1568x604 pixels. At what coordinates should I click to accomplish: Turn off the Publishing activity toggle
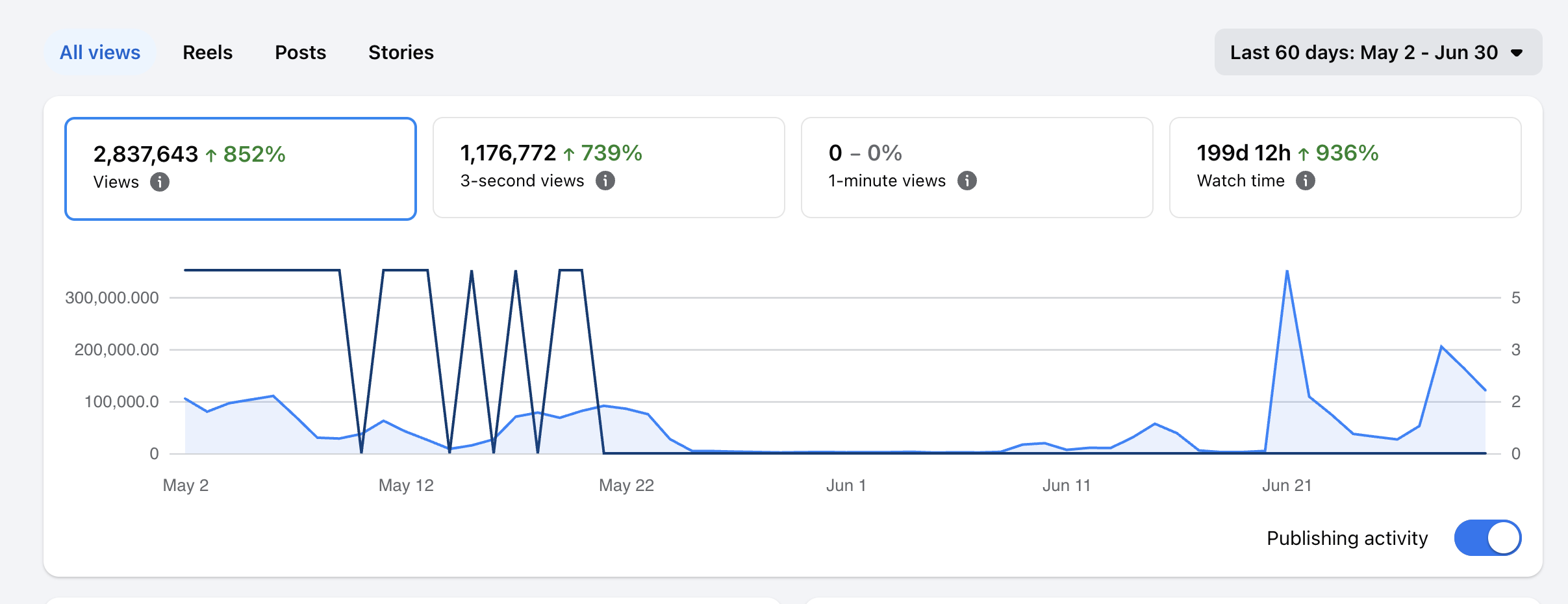click(x=1487, y=538)
